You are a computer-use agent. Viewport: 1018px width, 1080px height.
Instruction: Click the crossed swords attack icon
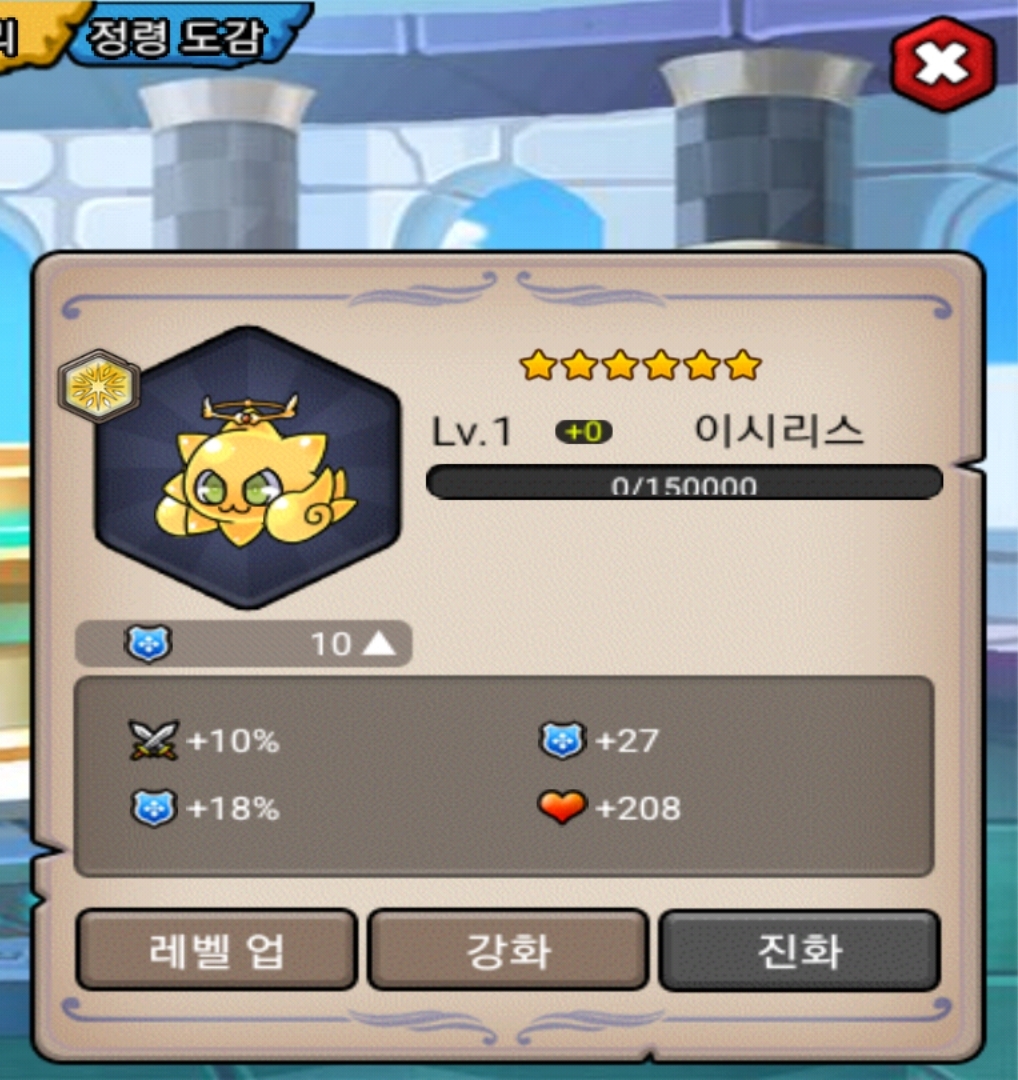pyautogui.click(x=154, y=741)
